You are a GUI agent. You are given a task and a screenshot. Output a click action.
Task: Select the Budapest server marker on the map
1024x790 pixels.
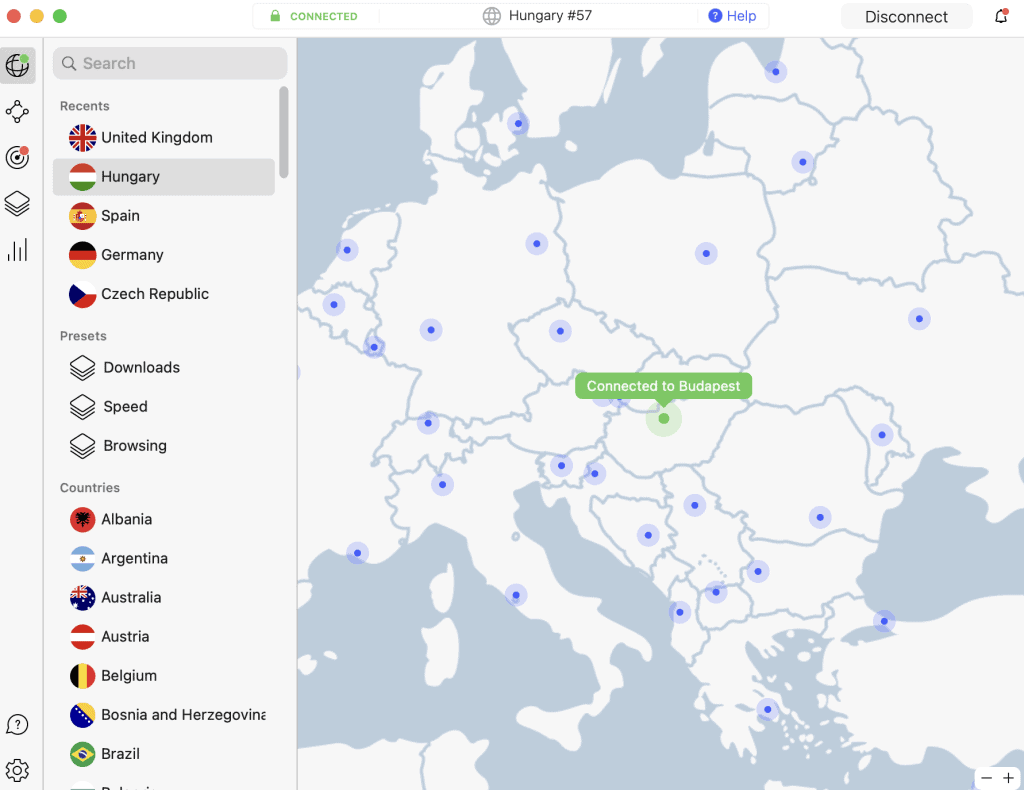[x=663, y=420]
